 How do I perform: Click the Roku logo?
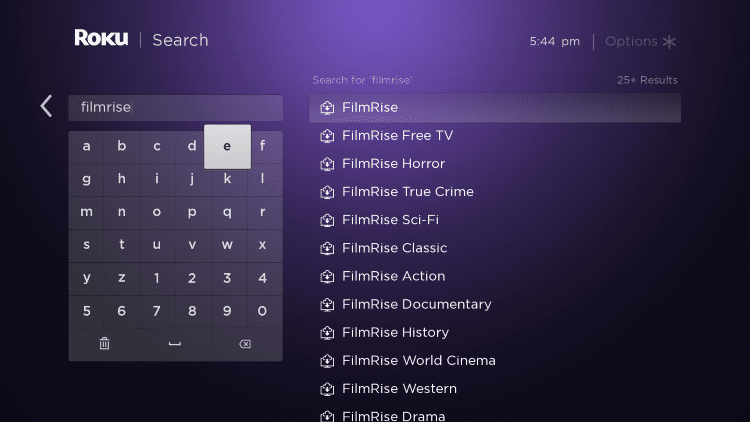point(101,38)
